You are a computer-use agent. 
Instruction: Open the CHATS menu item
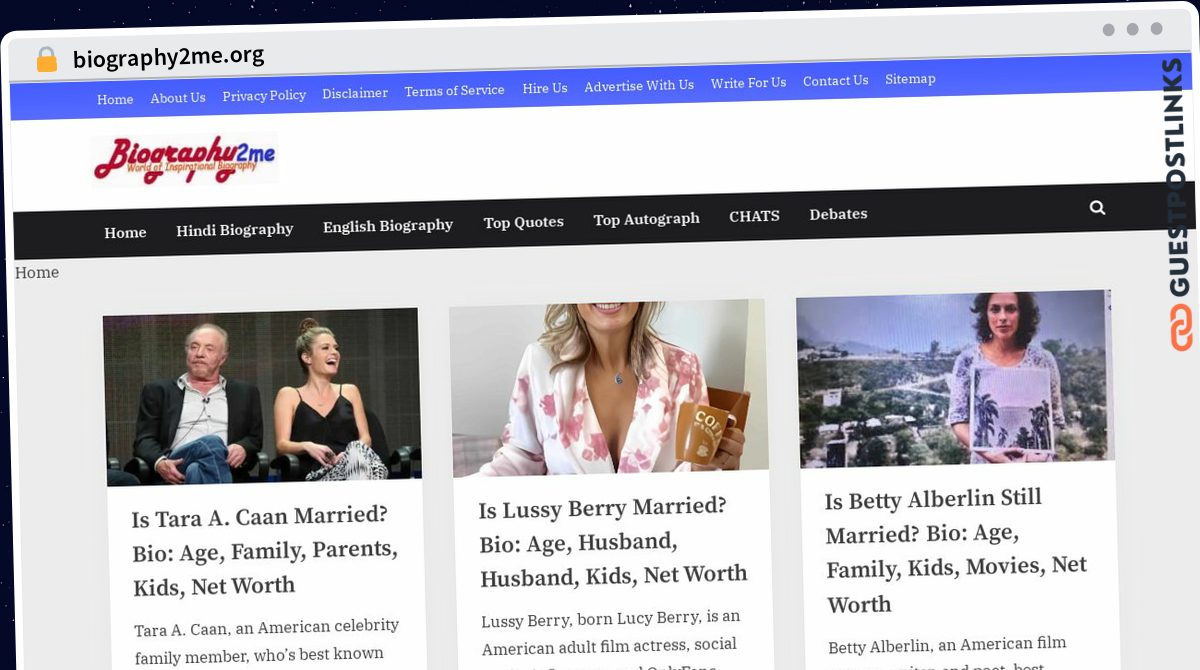tap(754, 216)
